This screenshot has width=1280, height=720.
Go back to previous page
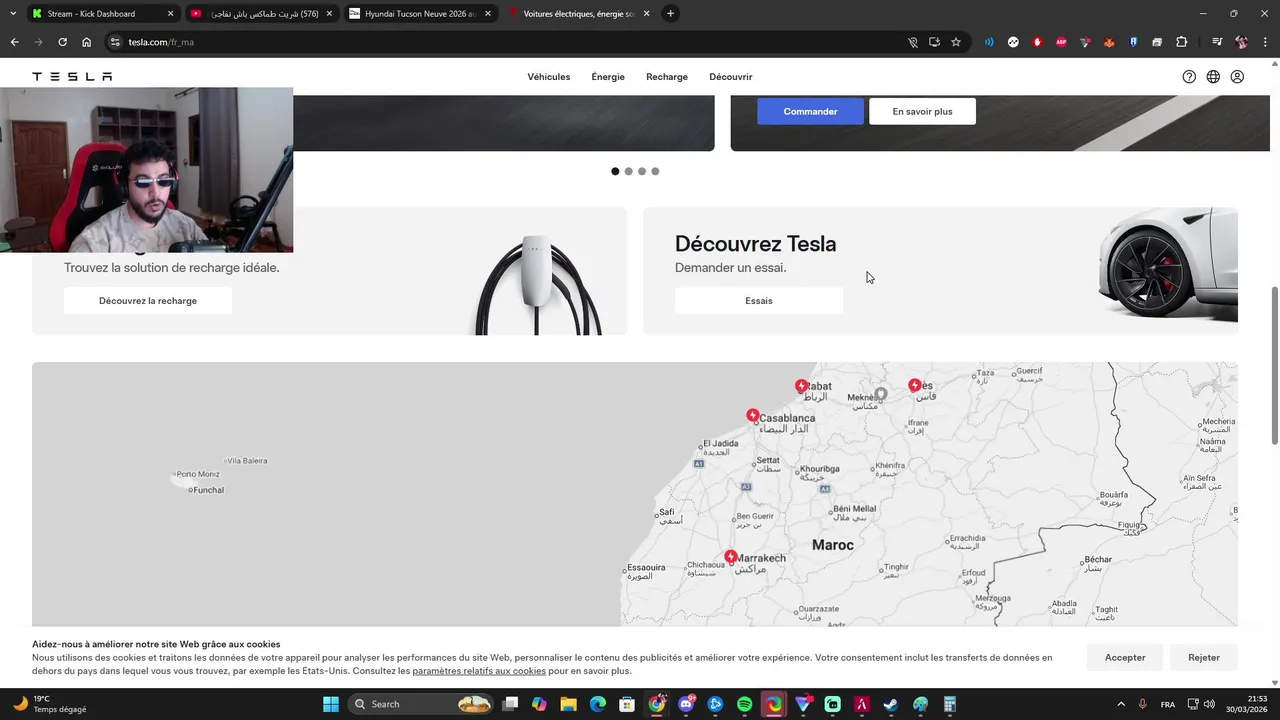tap(14, 42)
